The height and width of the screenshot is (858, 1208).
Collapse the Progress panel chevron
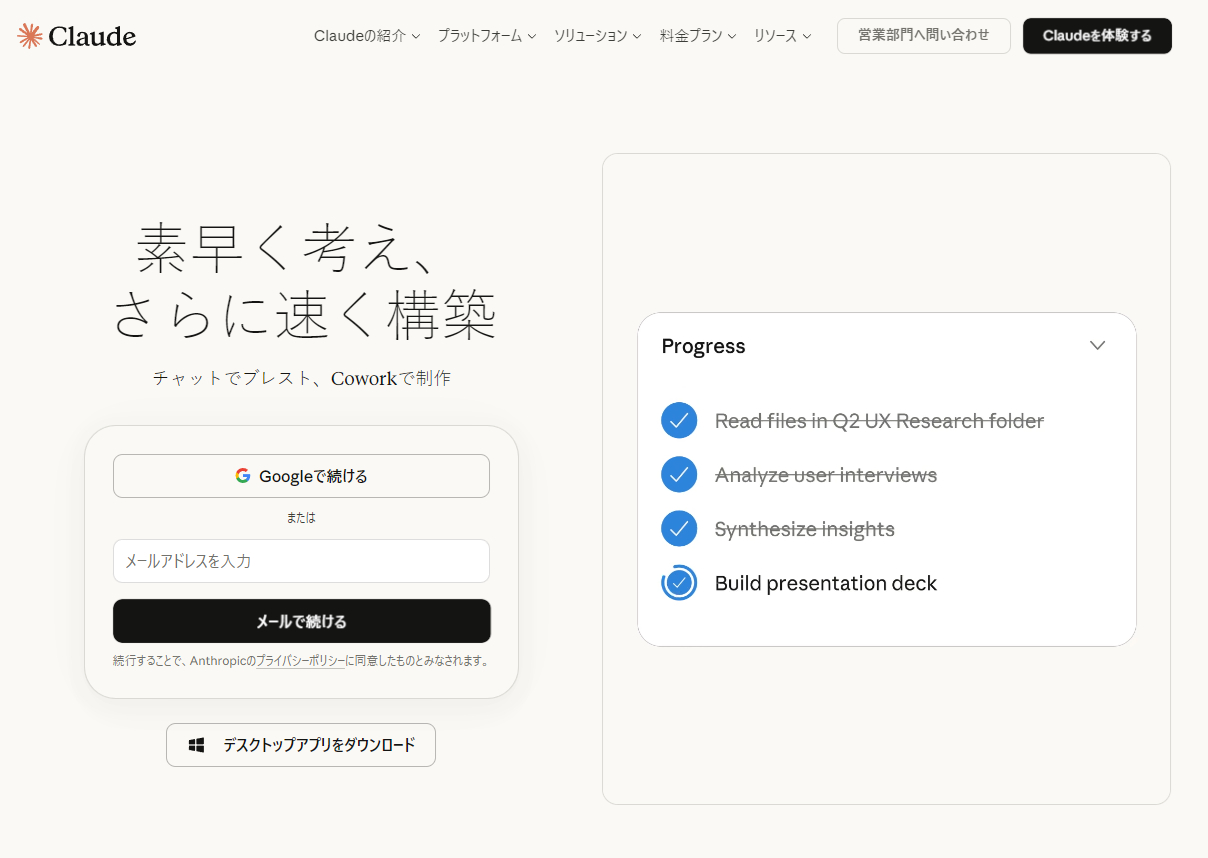click(1097, 345)
